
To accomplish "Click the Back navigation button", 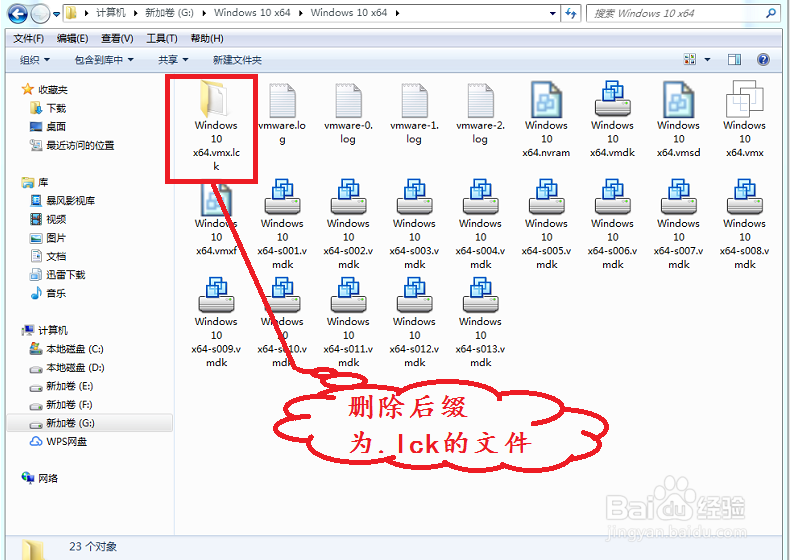I will (18, 14).
